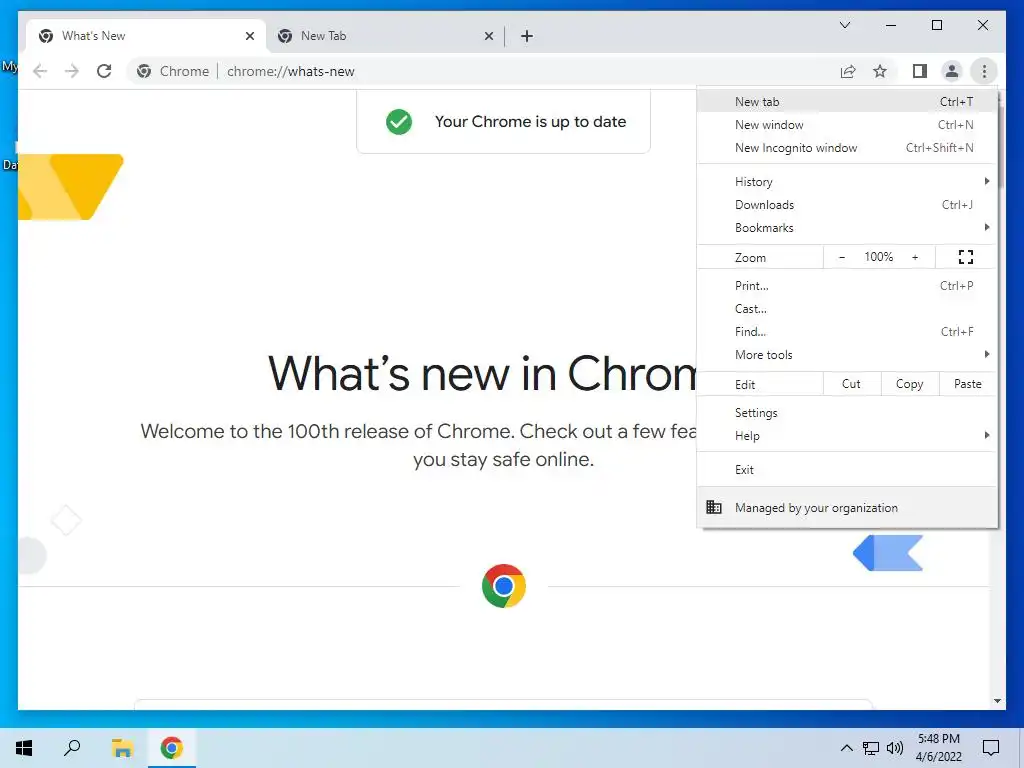Expand the Bookmarks submenu
This screenshot has height=768, width=1024.
pyautogui.click(x=847, y=227)
